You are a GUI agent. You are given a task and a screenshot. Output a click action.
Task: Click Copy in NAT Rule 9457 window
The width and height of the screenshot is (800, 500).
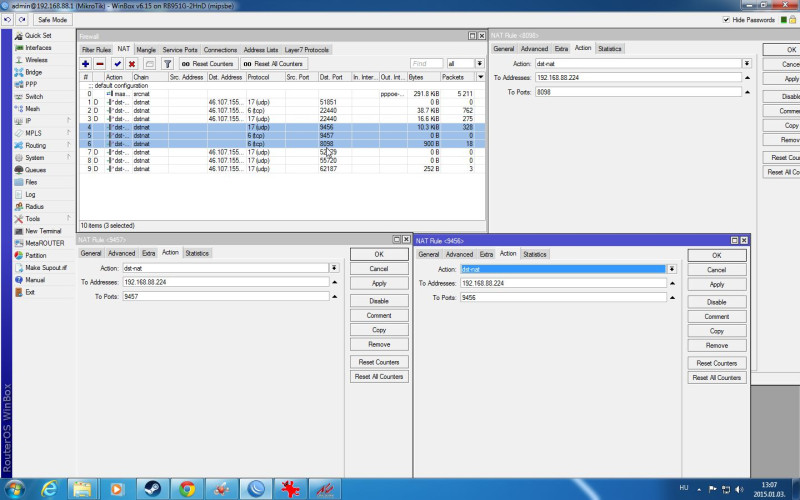pyautogui.click(x=379, y=330)
